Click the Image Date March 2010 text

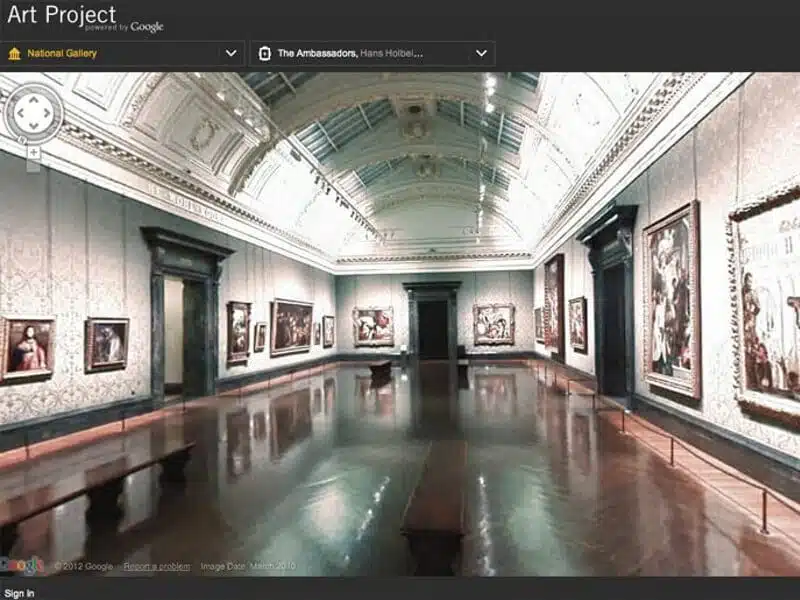250,565
